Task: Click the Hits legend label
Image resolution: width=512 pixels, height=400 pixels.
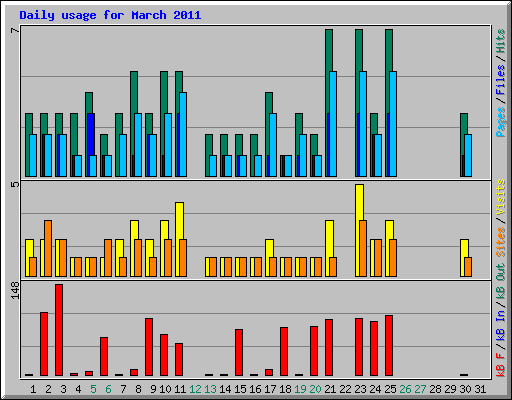Action: click(501, 41)
